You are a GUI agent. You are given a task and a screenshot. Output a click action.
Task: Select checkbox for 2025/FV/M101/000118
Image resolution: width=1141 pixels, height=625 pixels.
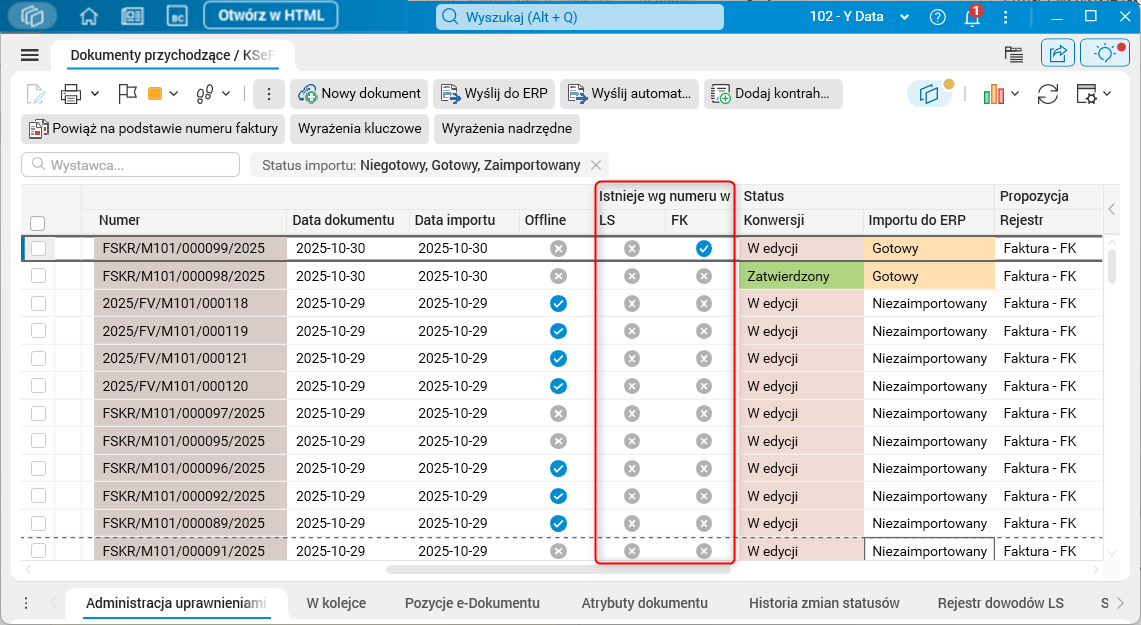click(x=39, y=303)
